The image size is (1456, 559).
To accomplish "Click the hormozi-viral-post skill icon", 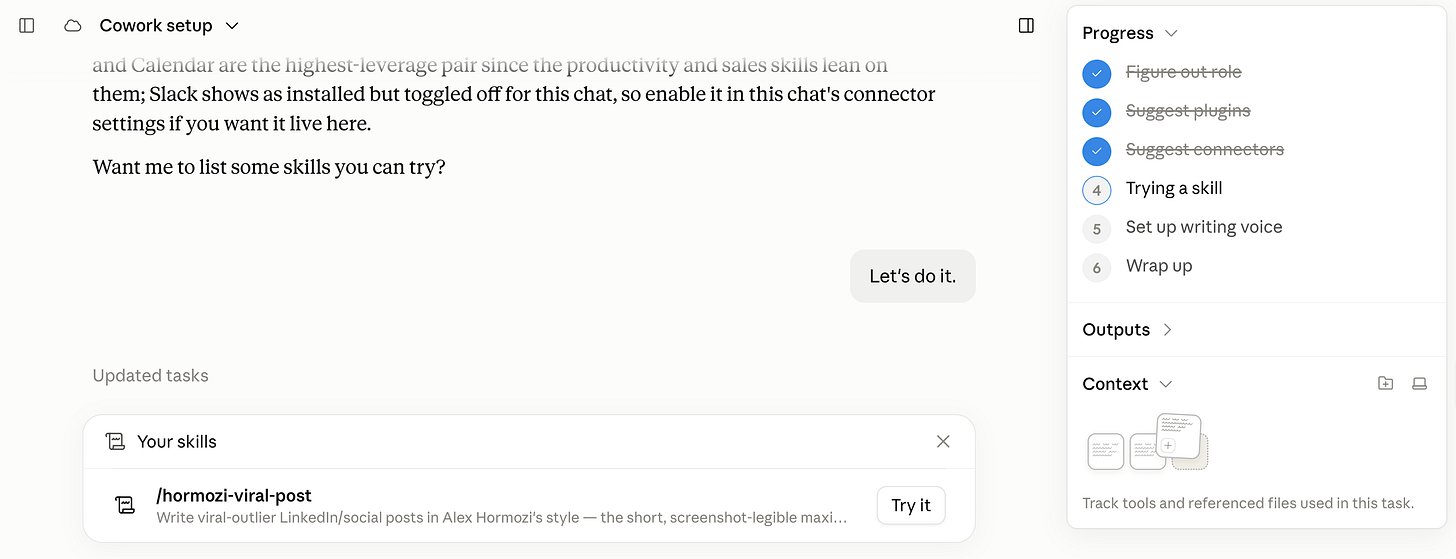I will [x=125, y=505].
